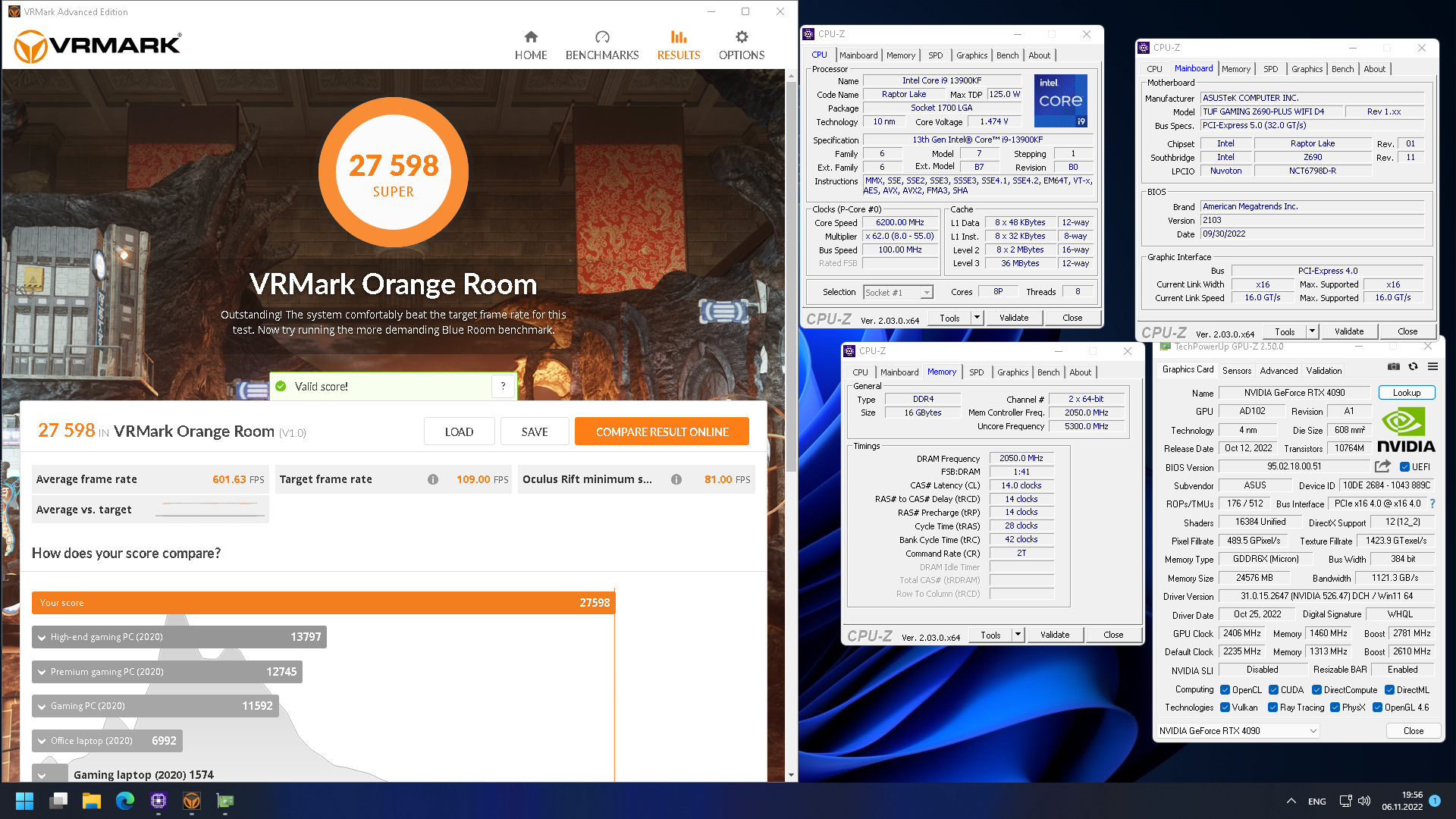Screen dimensions: 1456x819
Task: Toggle the UEFI checkbox in GPU-Z
Action: click(x=1404, y=467)
